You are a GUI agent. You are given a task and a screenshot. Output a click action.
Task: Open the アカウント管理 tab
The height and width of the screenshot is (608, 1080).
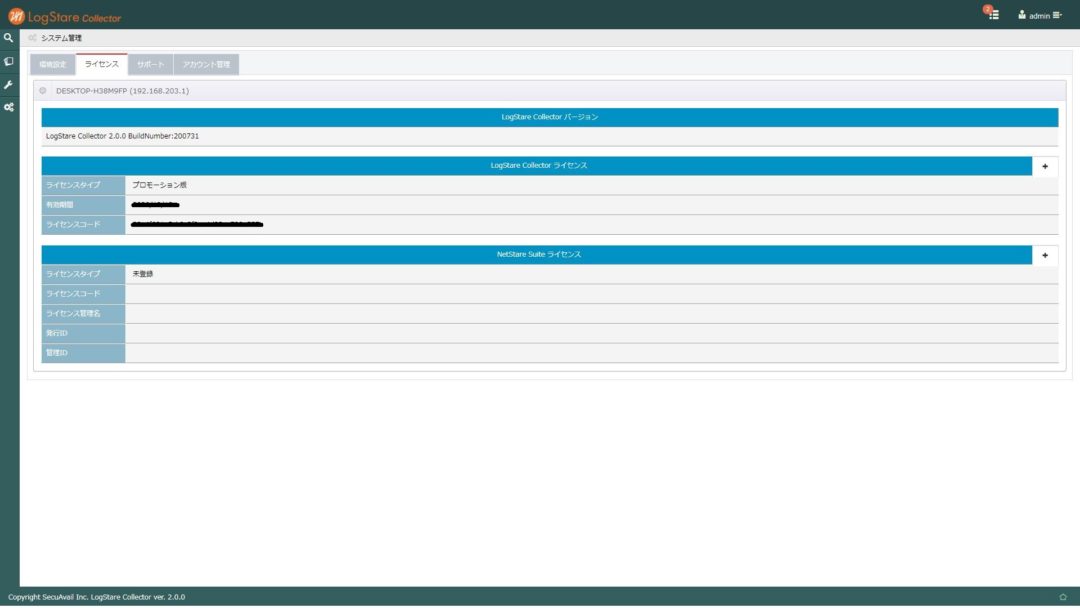click(207, 65)
